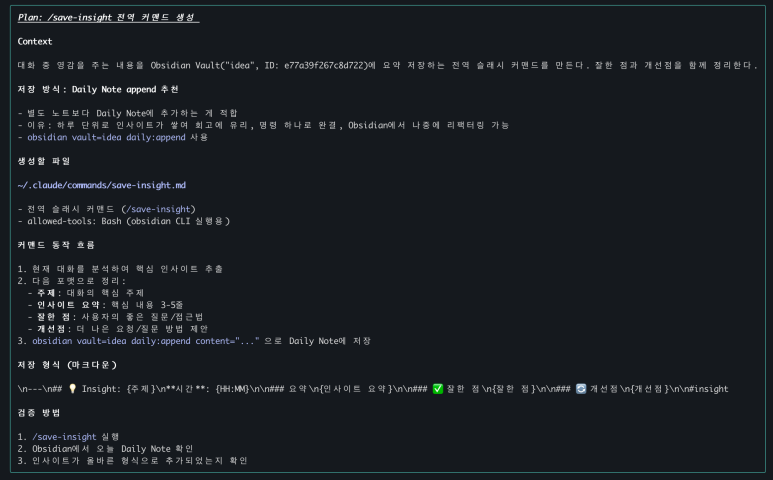This screenshot has height=480, width=773.
Task: Click the bold "인사이트 요약" bullet
Action: point(70,304)
